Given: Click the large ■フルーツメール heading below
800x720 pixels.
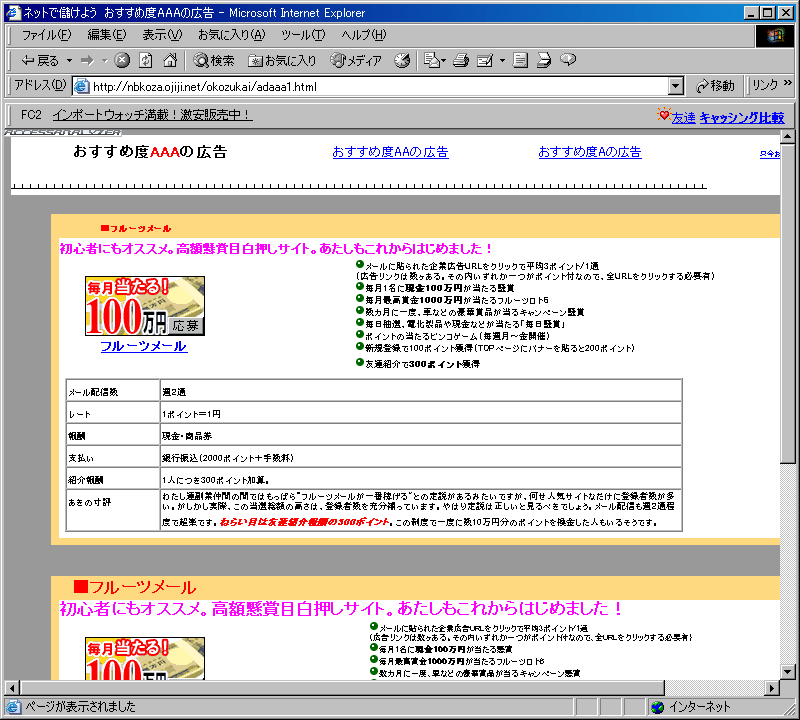Looking at the screenshot, I should click(135, 587).
